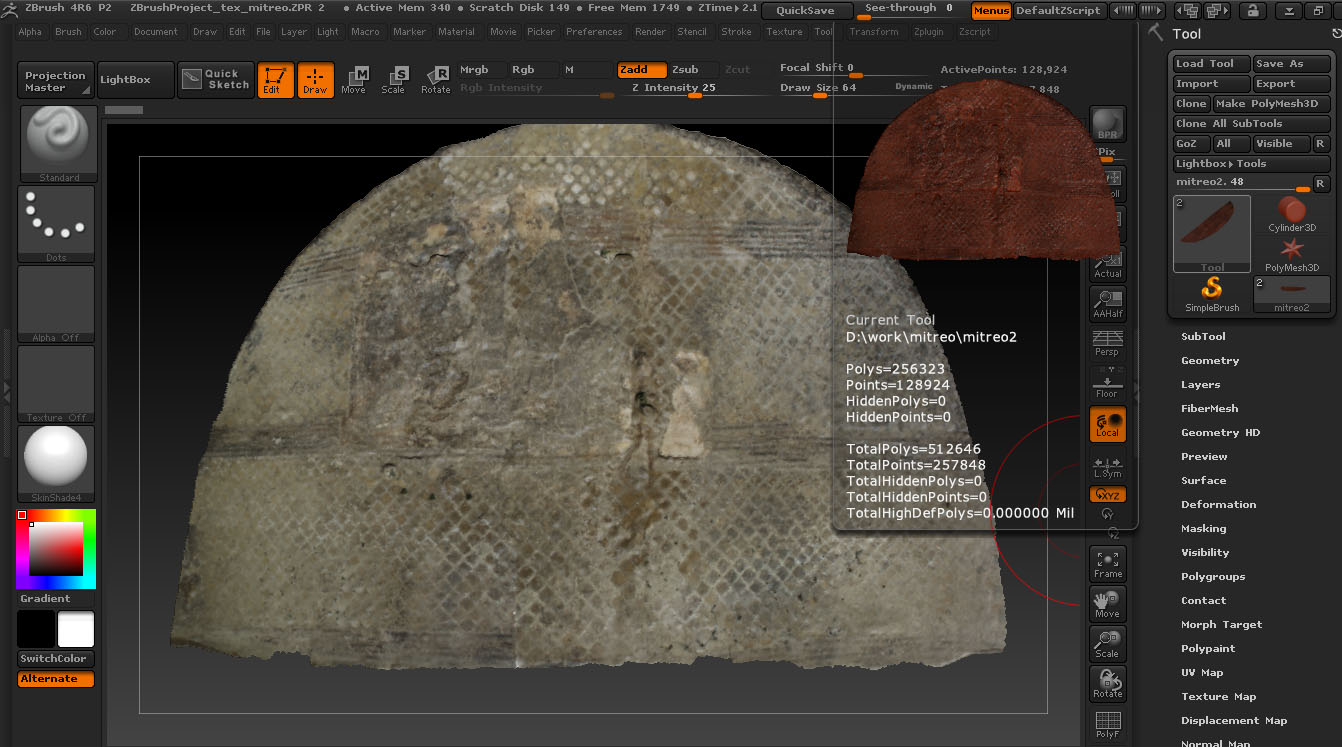Expand the Geometry section
The width and height of the screenshot is (1342, 747).
pos(1210,361)
